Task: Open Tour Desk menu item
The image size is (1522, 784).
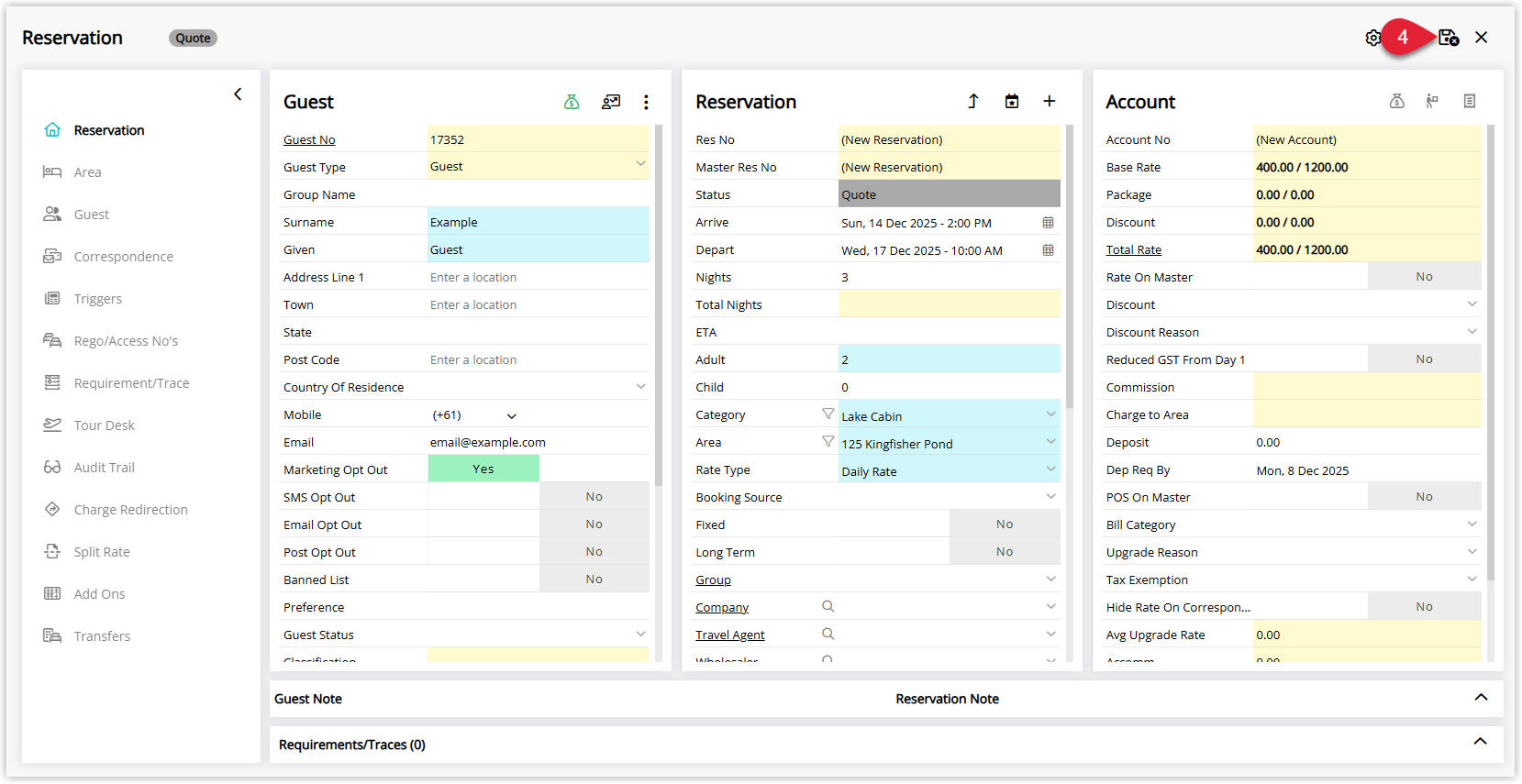Action: coord(104,425)
